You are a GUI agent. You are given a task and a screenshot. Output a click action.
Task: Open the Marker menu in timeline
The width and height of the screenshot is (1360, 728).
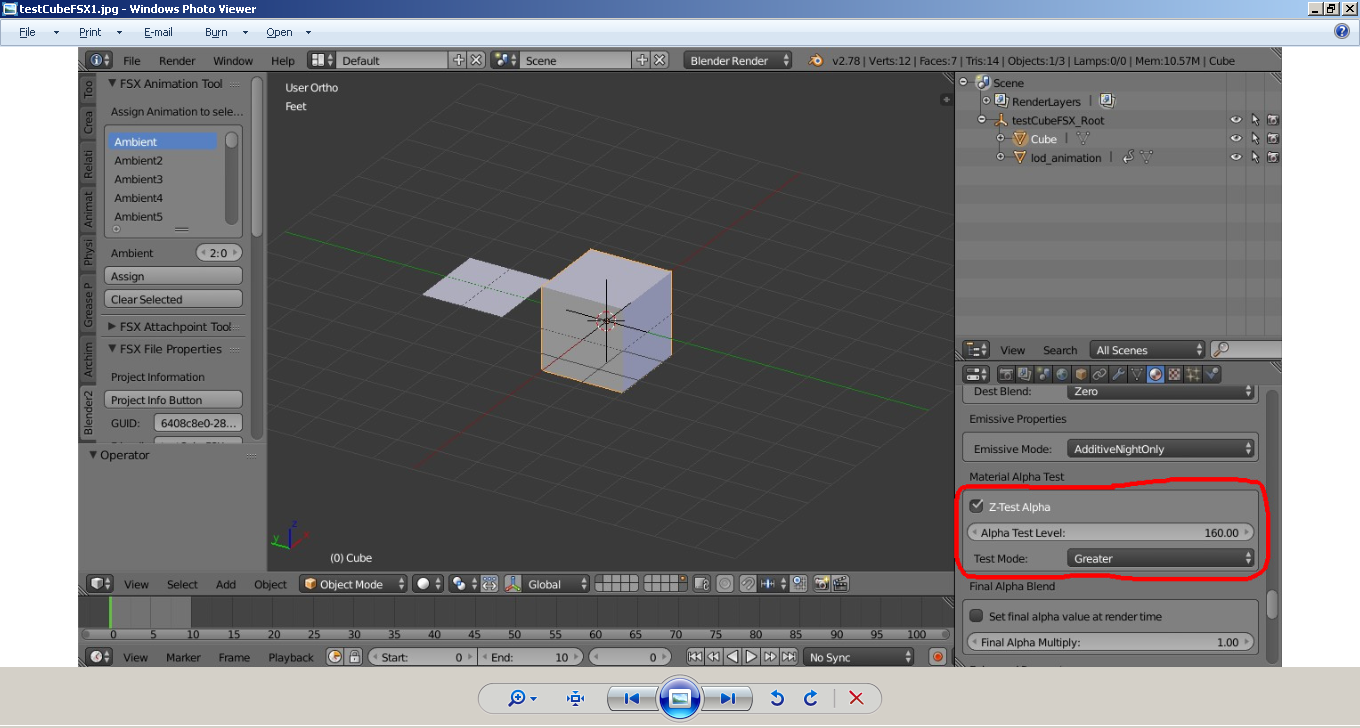pos(183,657)
